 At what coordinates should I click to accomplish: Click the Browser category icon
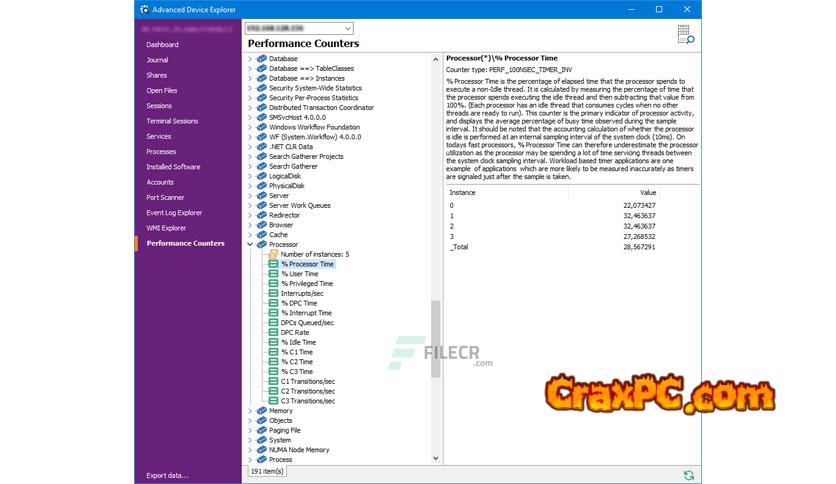pyautogui.click(x=261, y=225)
